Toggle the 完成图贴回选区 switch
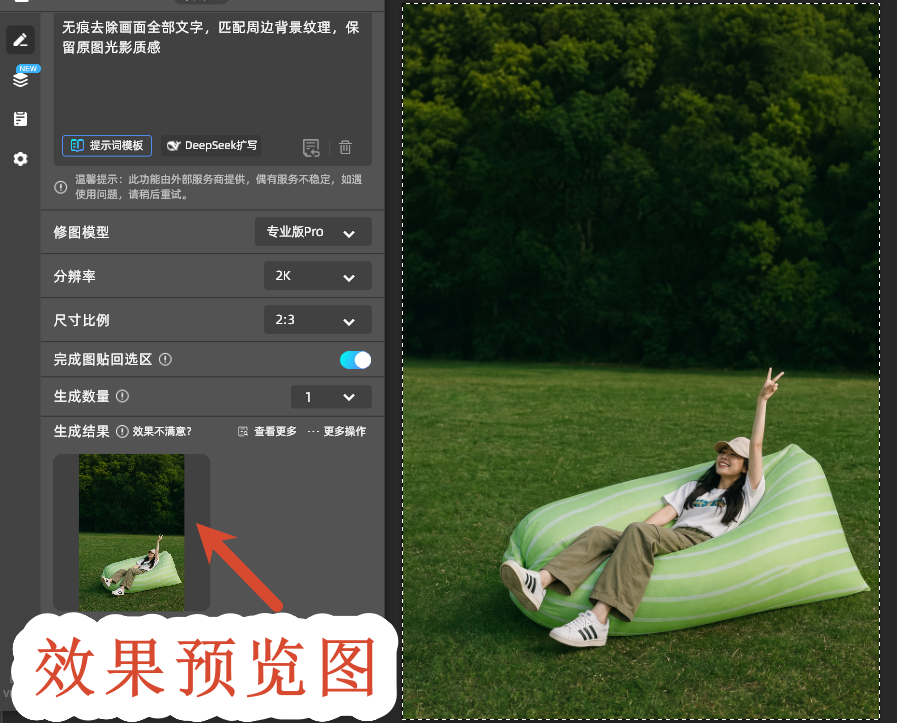 coord(355,360)
